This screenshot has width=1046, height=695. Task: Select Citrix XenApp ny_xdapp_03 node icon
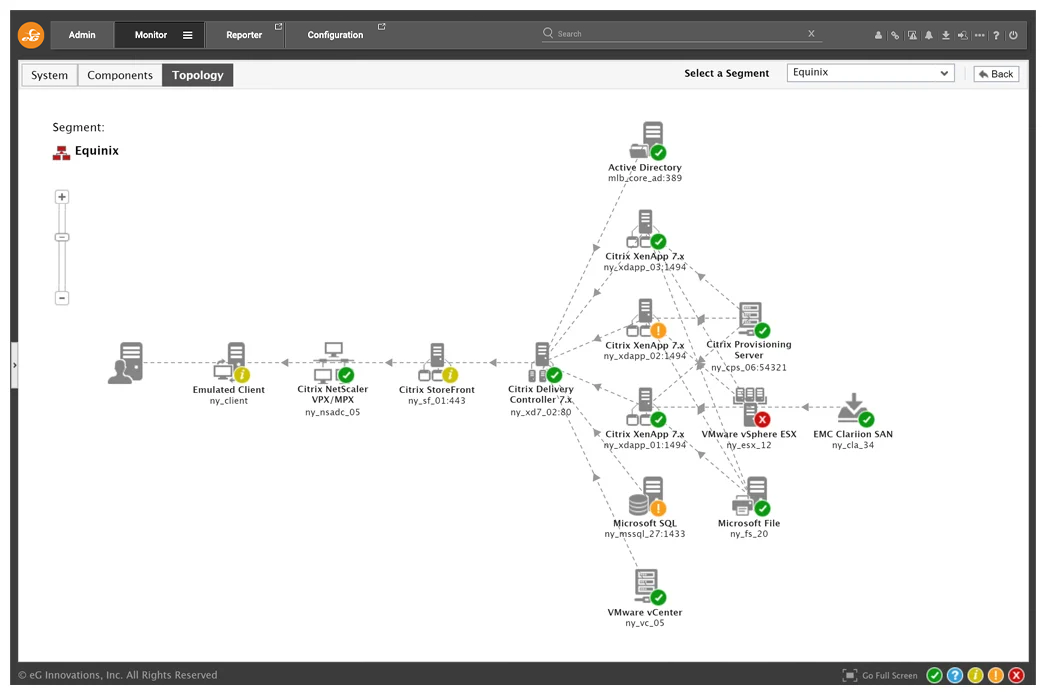point(646,229)
